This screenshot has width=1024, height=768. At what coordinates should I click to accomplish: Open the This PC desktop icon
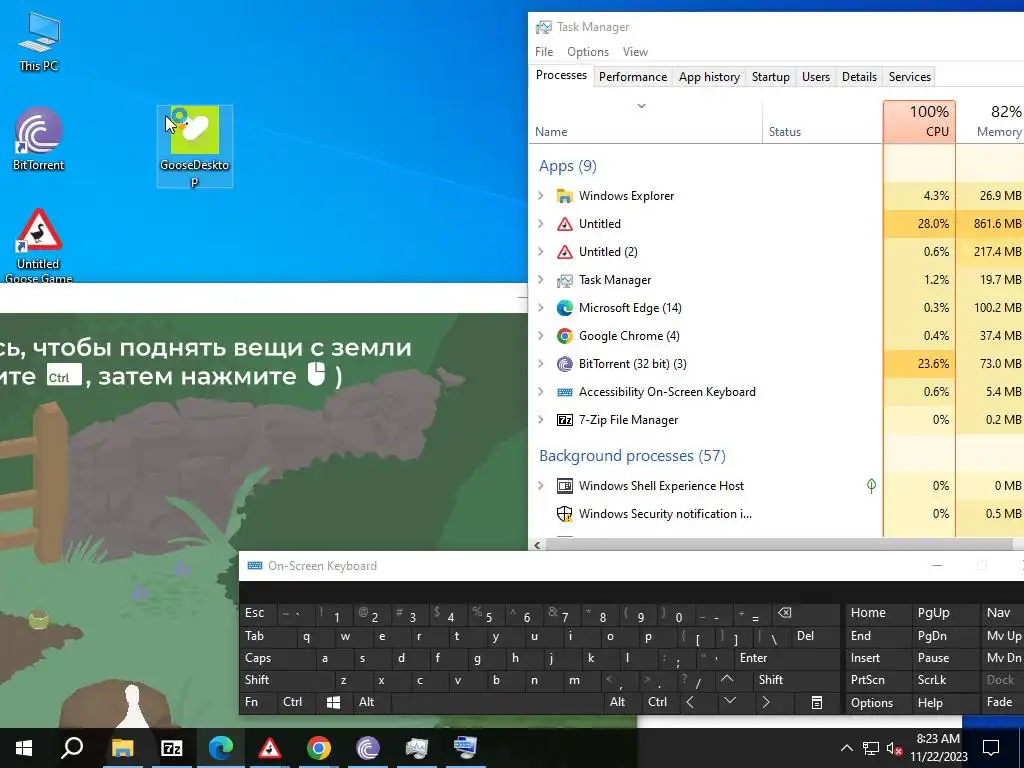click(39, 42)
